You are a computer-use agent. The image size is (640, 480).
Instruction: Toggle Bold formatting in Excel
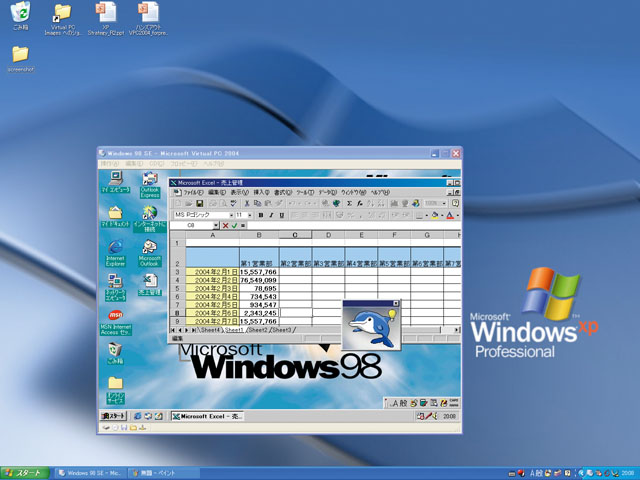(x=260, y=215)
